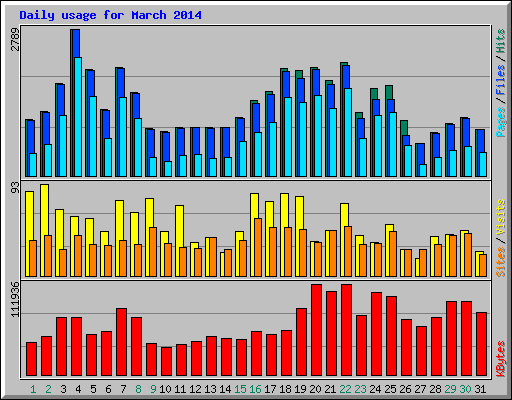This screenshot has height=400, width=512.
Task: Click the green hits bar for day 26
Action: coord(404,128)
